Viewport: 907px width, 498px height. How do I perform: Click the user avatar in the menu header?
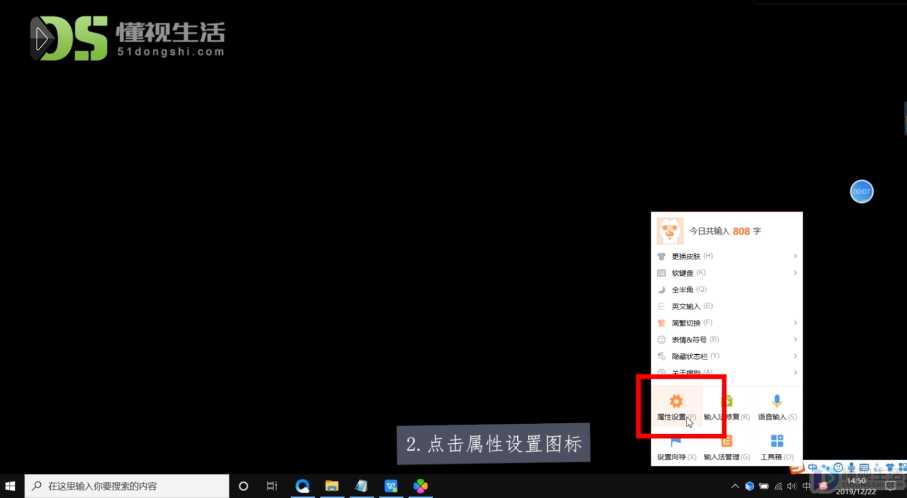pos(670,231)
